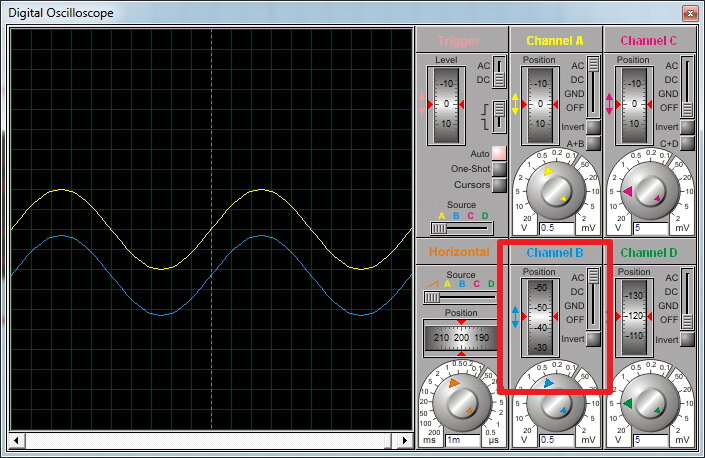The width and height of the screenshot is (705, 458).
Task: Click the pink Trigger level arrows icon
Action: [x=422, y=104]
